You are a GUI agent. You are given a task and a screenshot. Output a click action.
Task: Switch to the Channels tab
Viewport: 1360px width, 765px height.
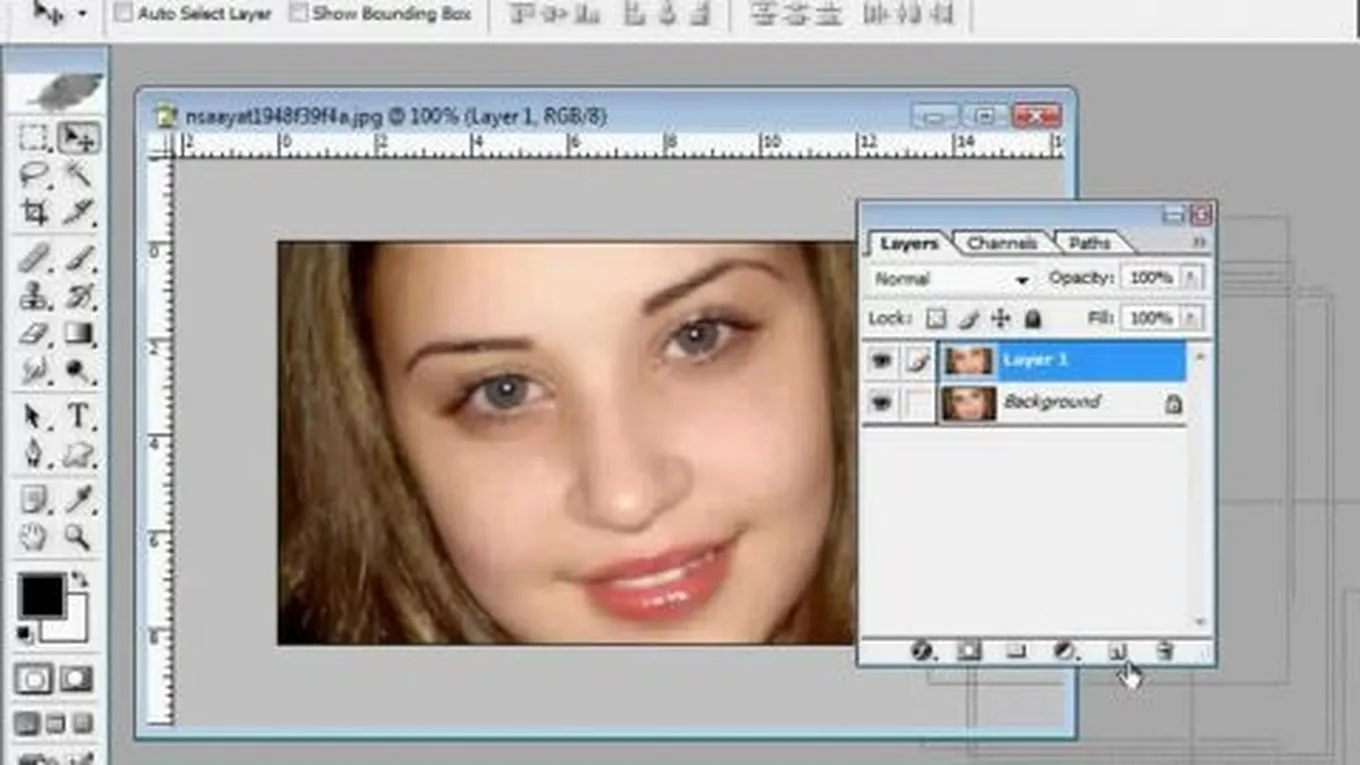(1002, 243)
